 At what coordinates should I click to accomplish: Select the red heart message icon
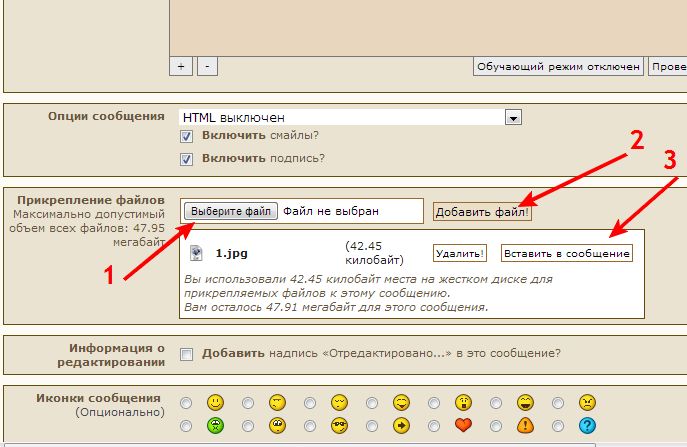pos(464,424)
